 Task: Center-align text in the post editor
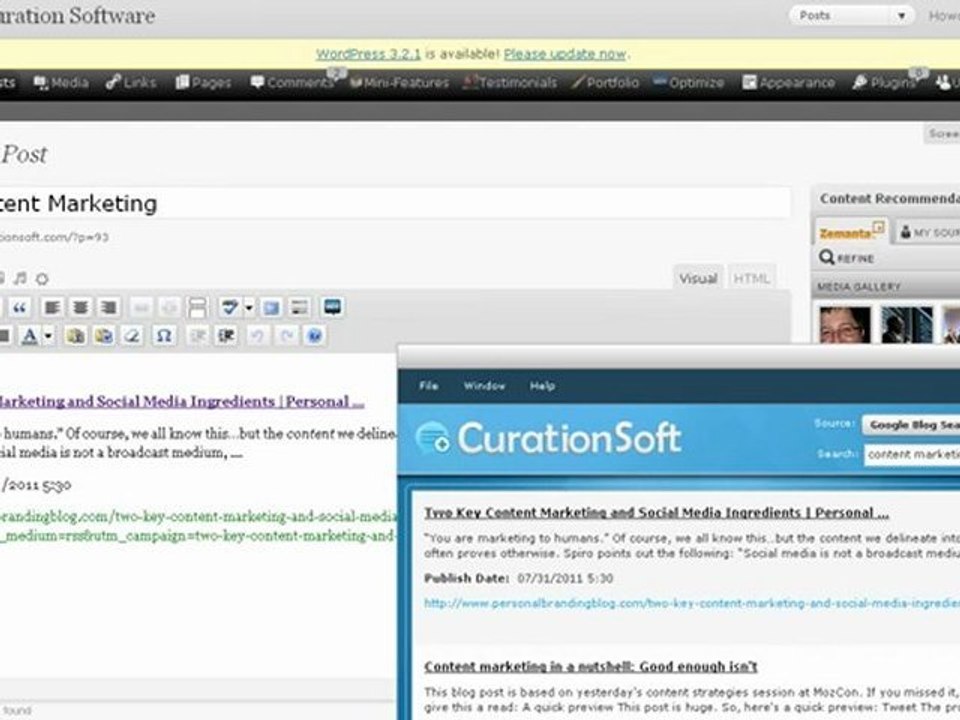[80, 307]
